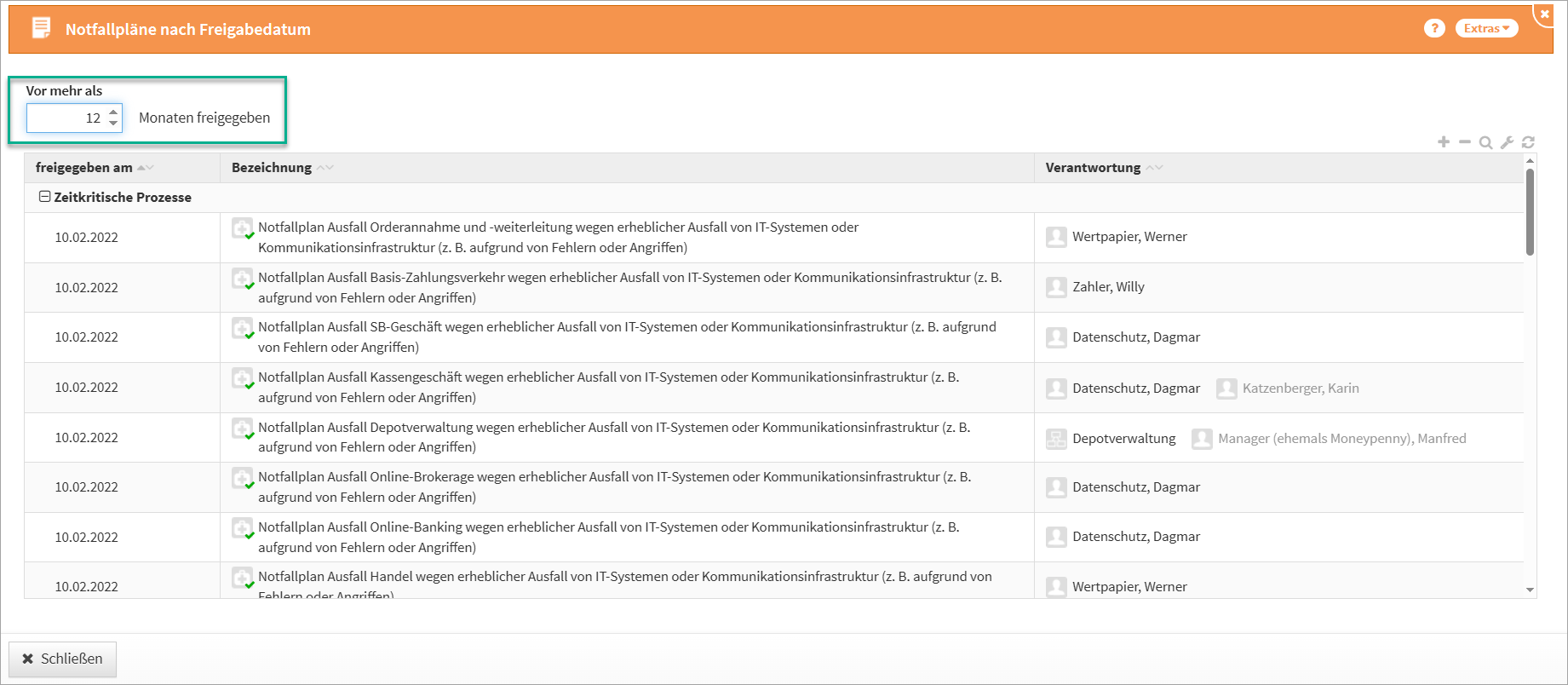
Task: Refresh the table with the reload icon
Action: (1528, 142)
